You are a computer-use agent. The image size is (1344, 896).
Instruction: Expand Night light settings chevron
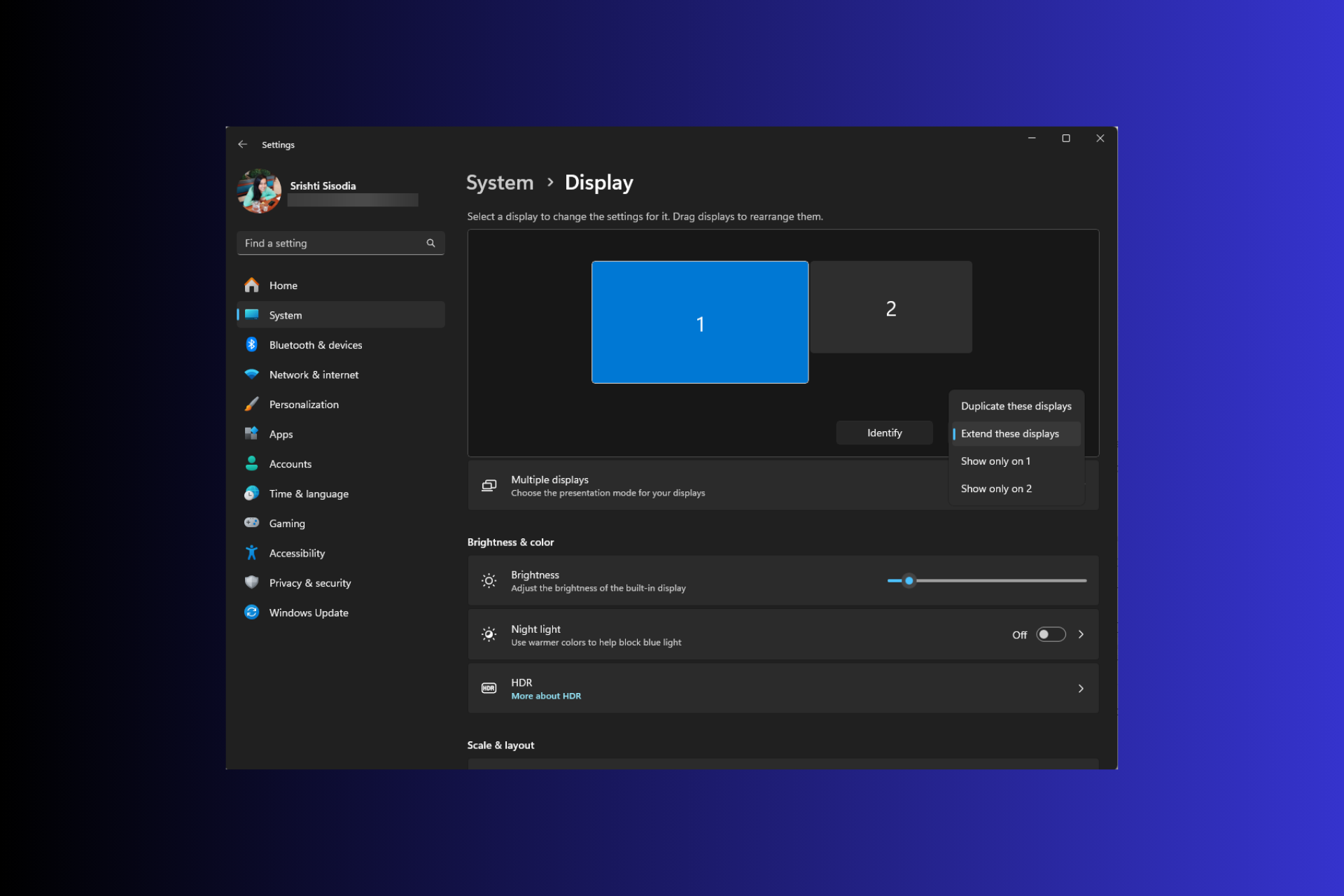pos(1082,634)
